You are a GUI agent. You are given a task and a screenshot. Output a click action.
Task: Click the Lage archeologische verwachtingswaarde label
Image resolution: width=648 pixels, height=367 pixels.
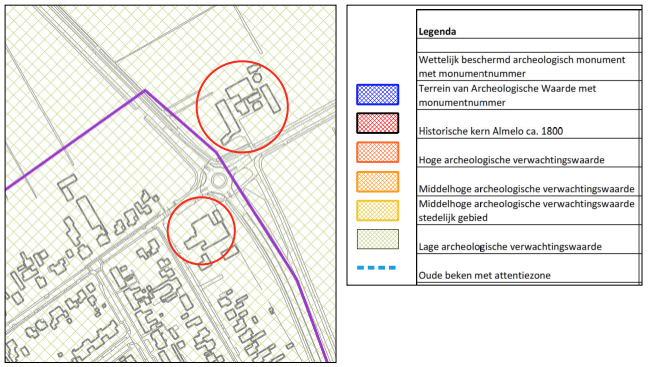pos(510,247)
